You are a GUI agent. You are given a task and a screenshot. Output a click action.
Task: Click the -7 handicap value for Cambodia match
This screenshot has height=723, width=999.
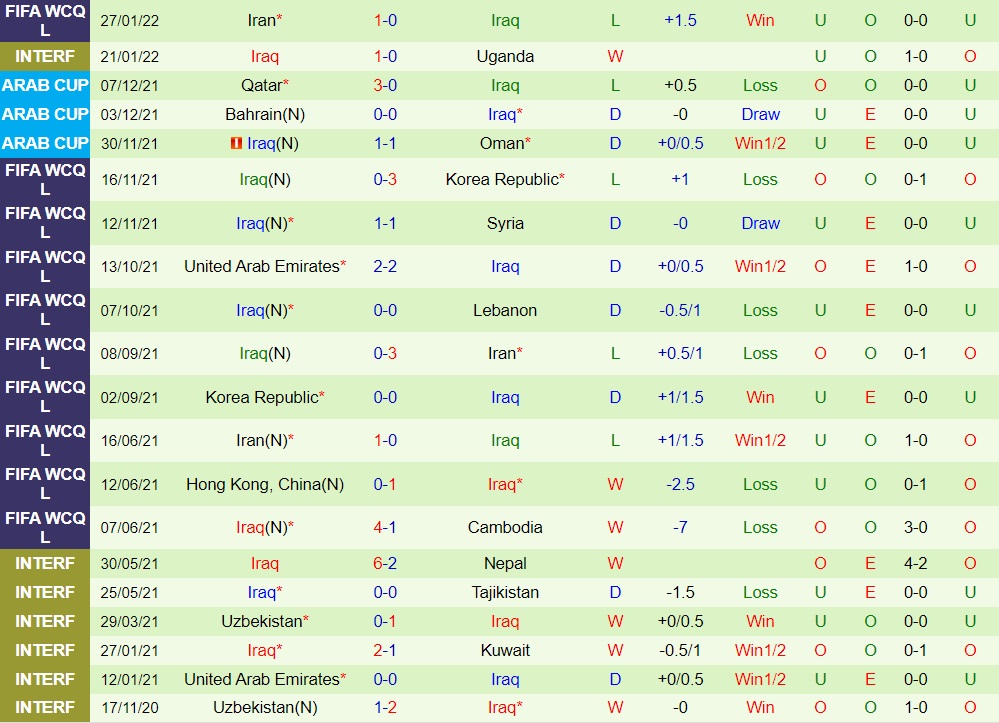click(x=680, y=527)
